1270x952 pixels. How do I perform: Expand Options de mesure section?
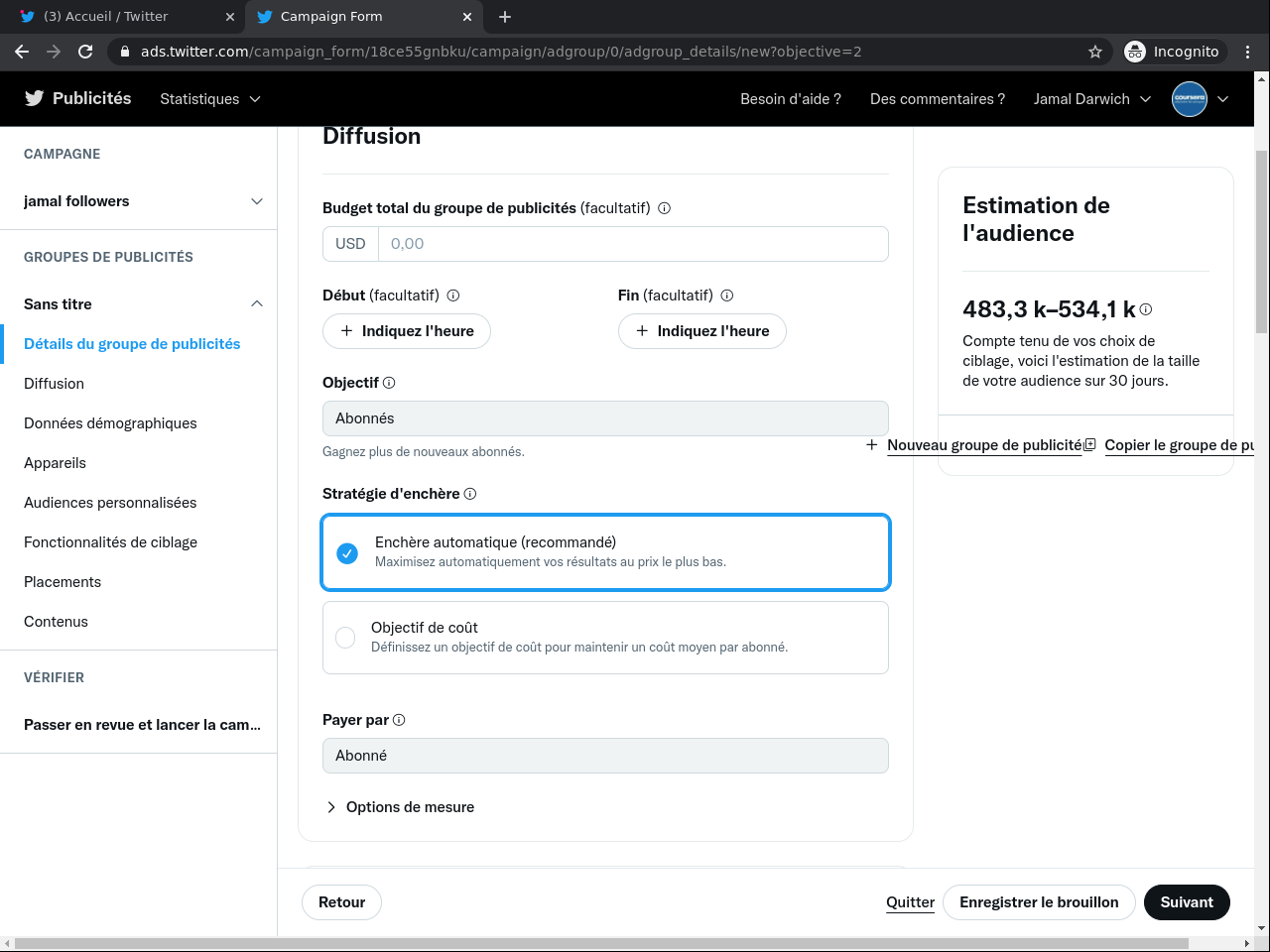(400, 807)
